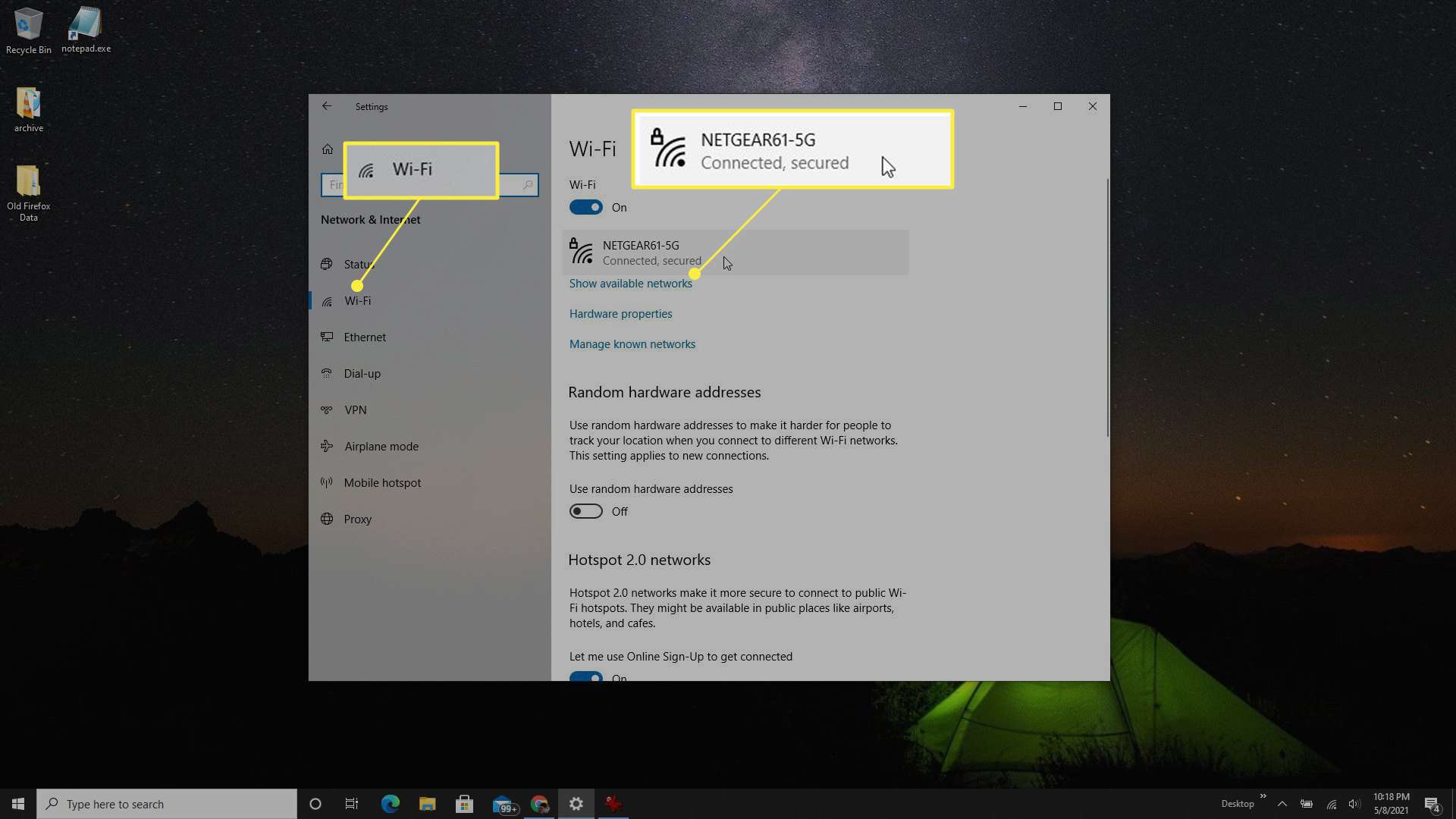The height and width of the screenshot is (819, 1456).
Task: Open Airplane mode settings
Action: pos(430,446)
